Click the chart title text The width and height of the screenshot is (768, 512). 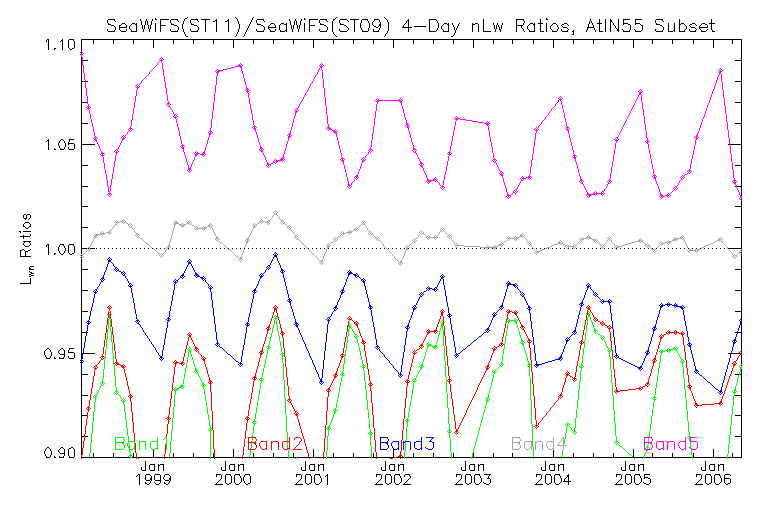pyautogui.click(x=410, y=25)
